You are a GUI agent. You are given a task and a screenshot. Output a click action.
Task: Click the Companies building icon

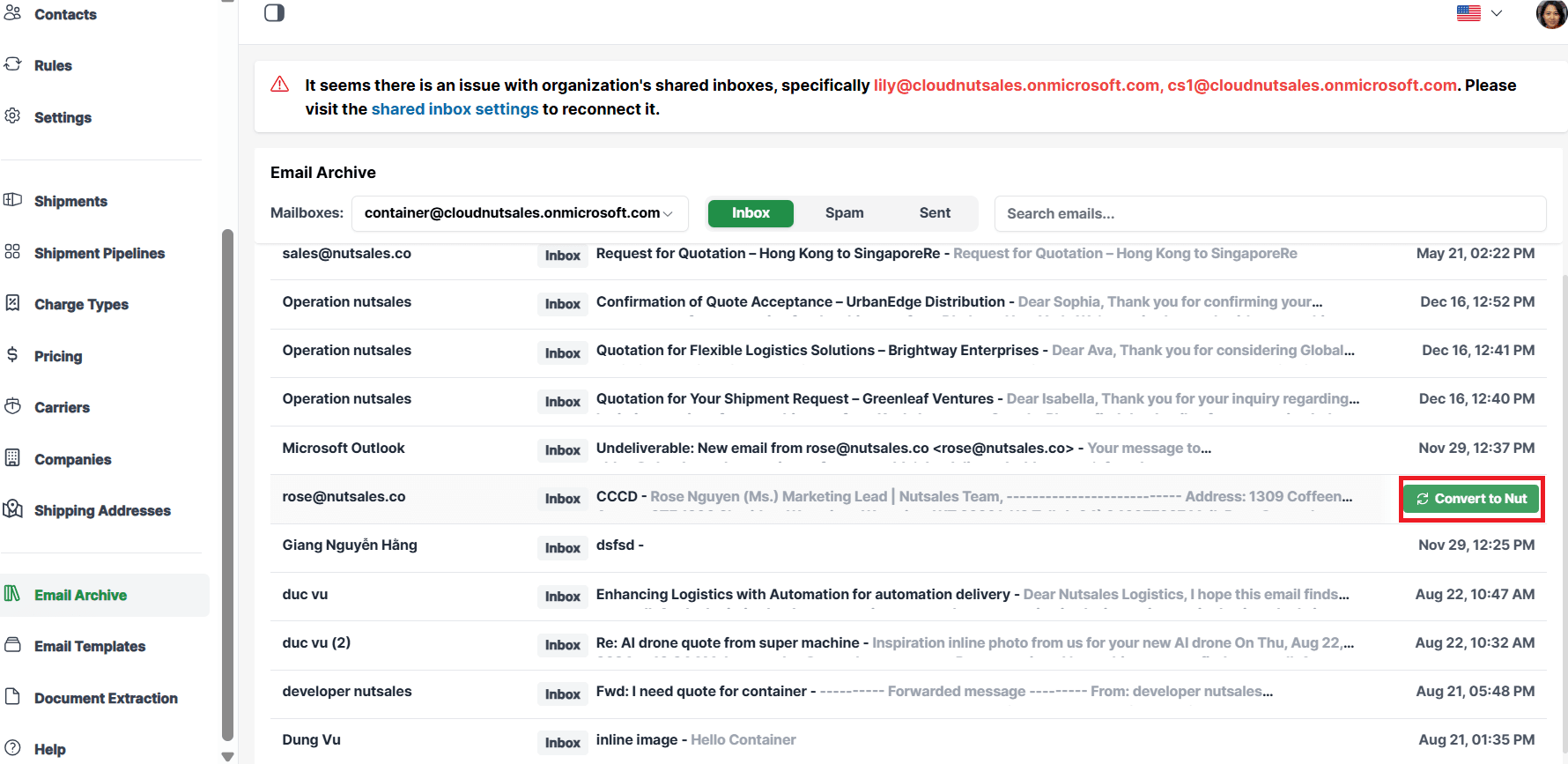click(x=12, y=457)
